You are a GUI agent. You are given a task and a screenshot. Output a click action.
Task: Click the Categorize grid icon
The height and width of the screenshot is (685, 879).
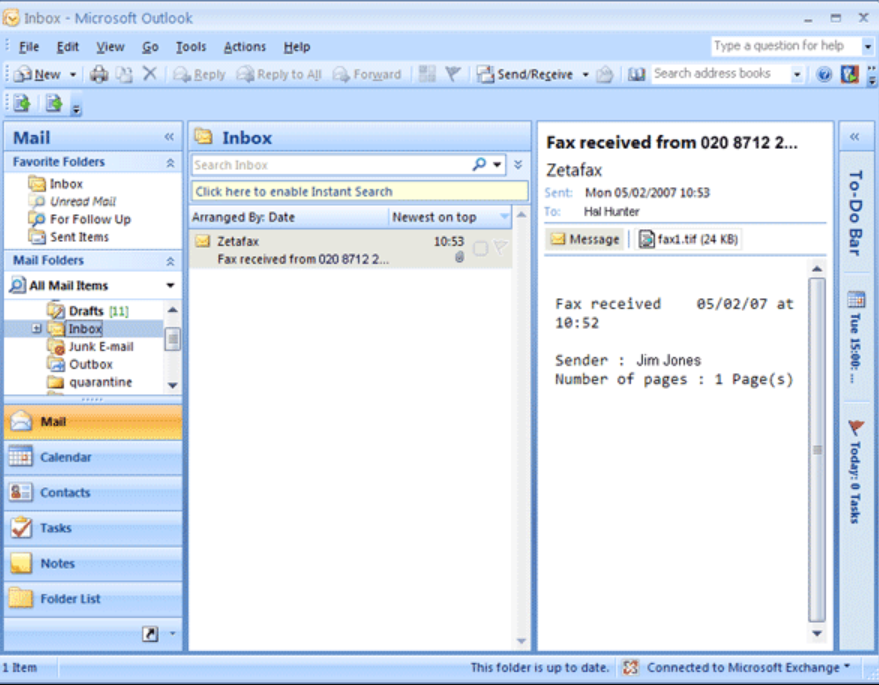pyautogui.click(x=427, y=73)
